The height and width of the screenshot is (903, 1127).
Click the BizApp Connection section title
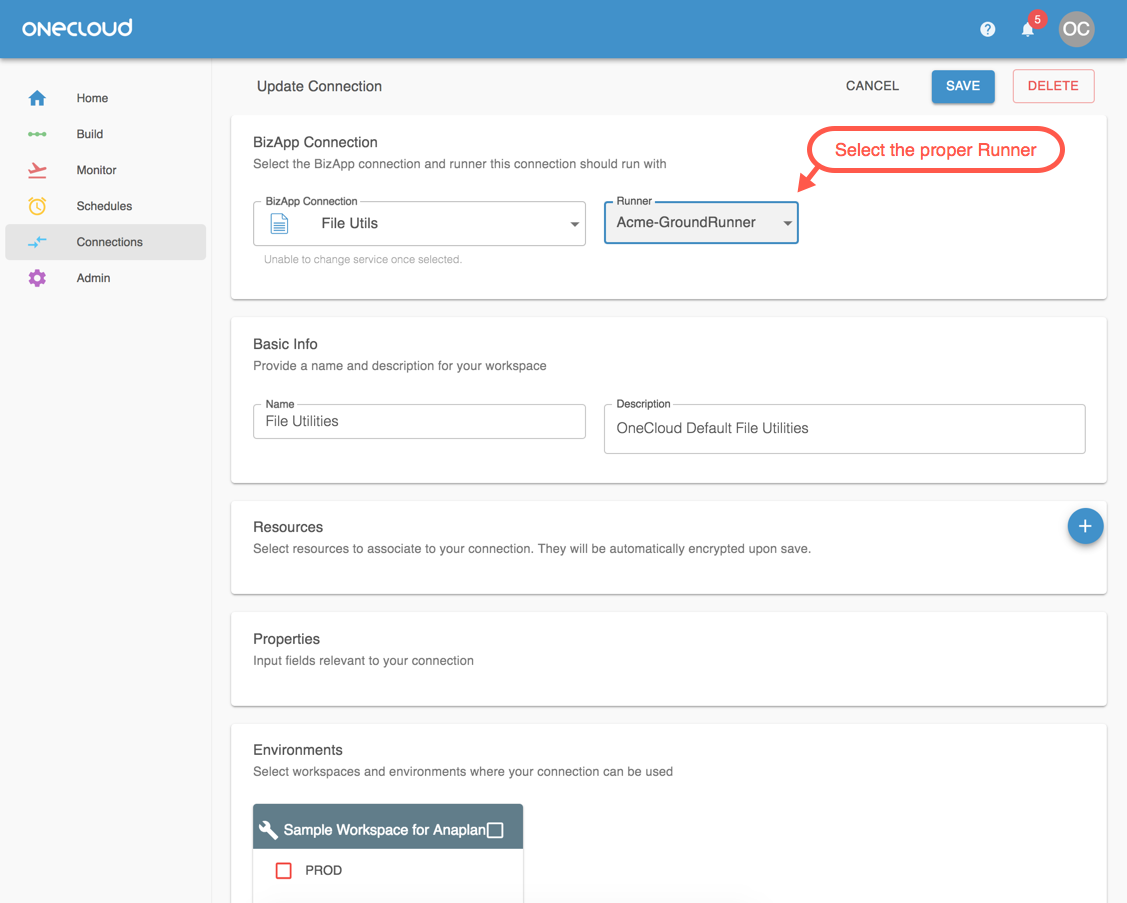point(315,142)
